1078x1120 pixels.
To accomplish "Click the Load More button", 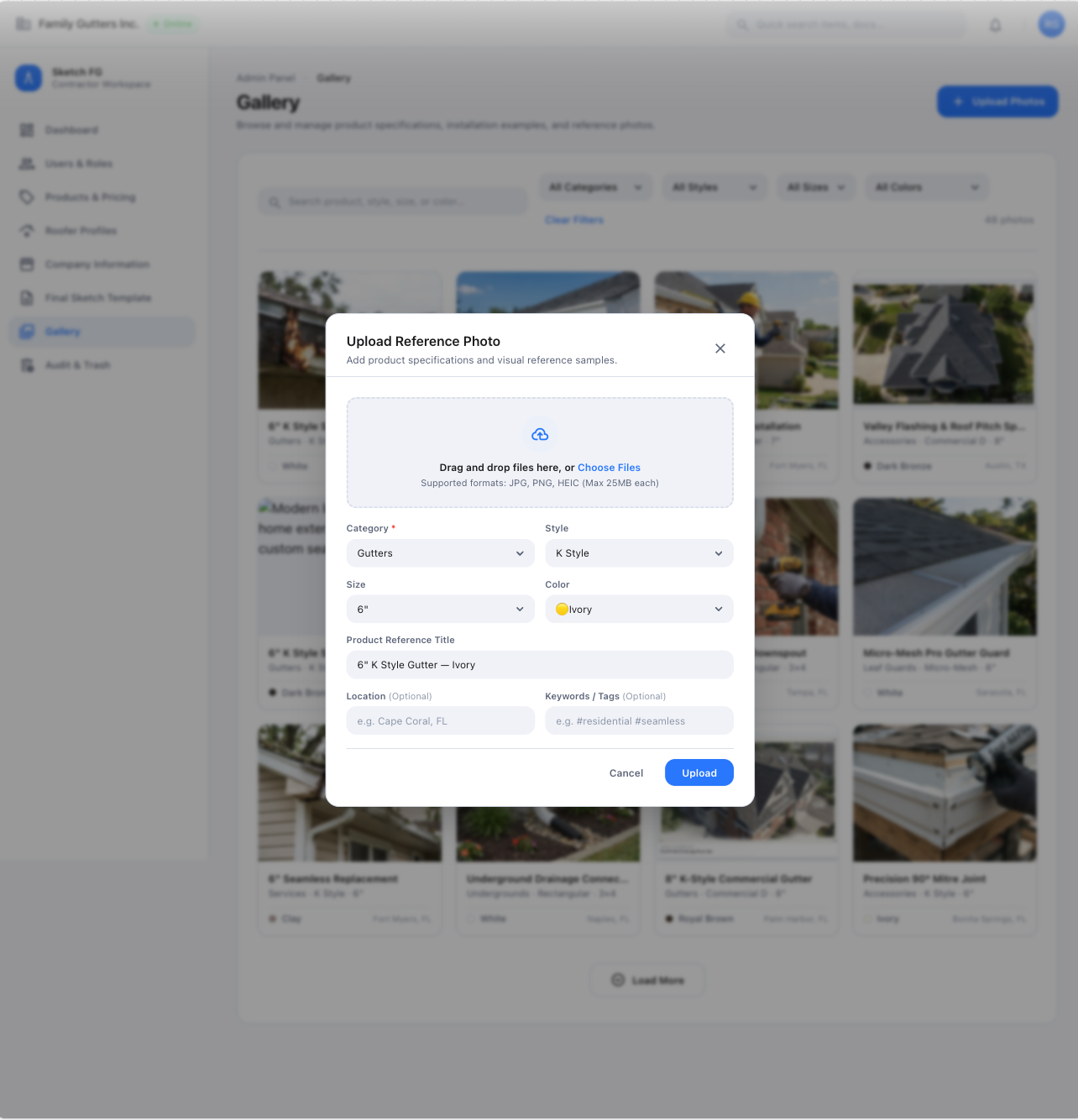I will (647, 980).
